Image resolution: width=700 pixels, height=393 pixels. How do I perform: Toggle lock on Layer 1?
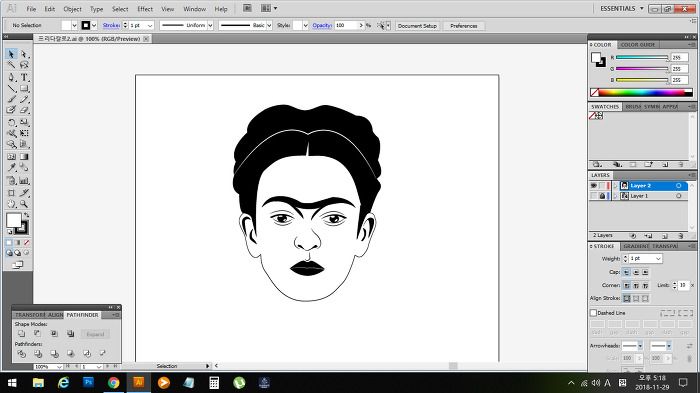[602, 196]
